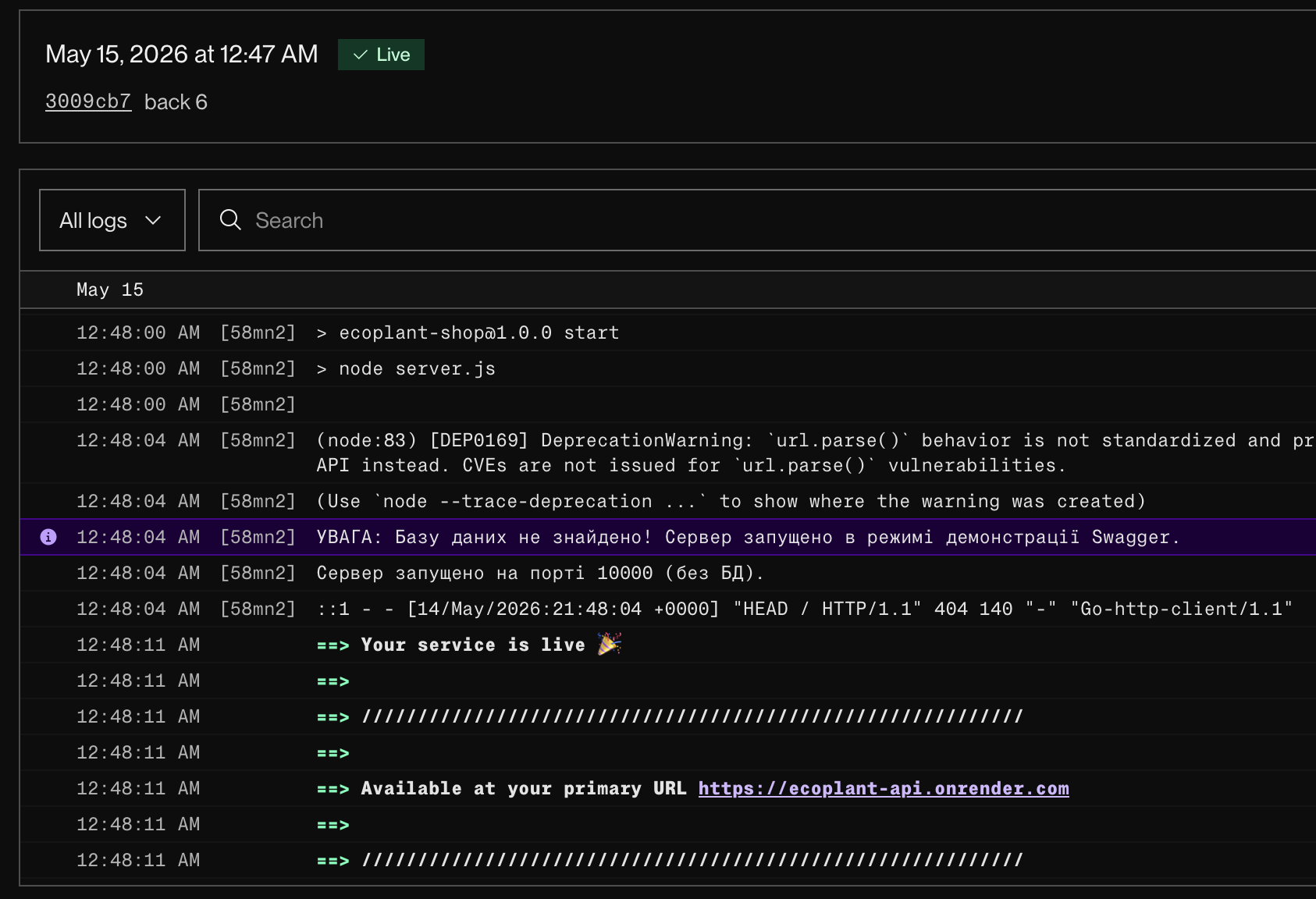Select the HEAD / HTTP/1.1 404 log line

[668, 609]
